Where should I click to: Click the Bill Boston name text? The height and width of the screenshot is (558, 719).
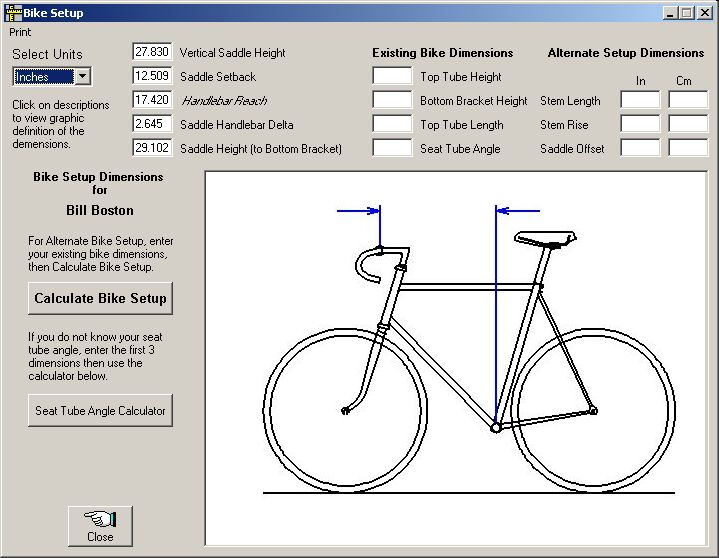pos(100,210)
